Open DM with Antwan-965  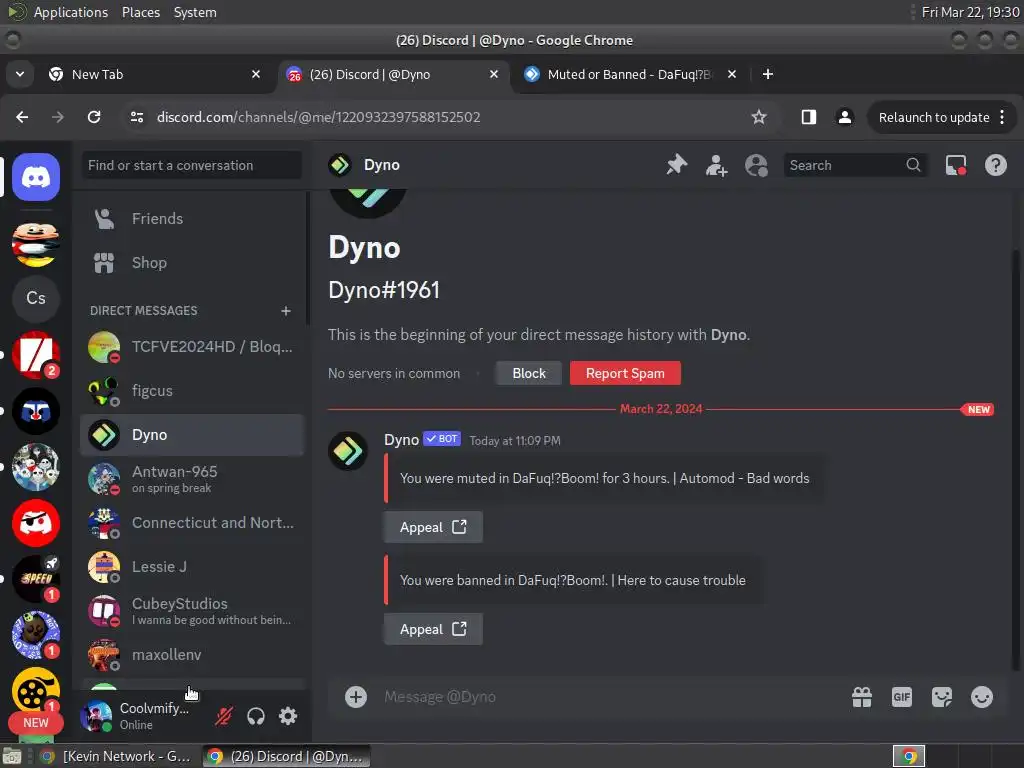click(x=192, y=479)
